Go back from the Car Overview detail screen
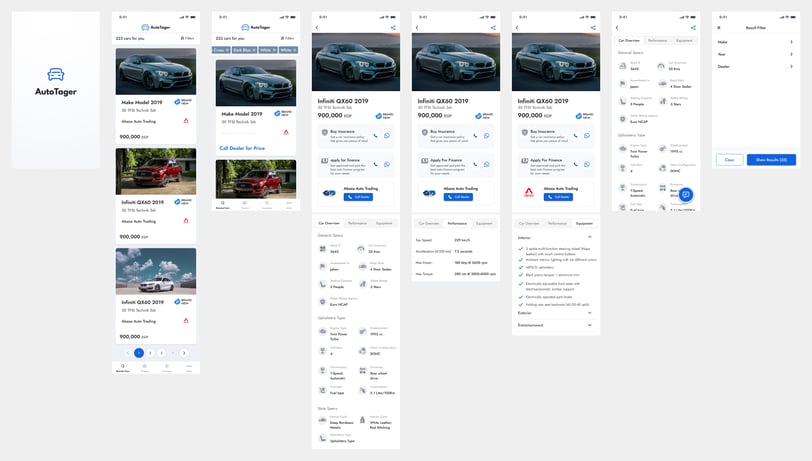 click(x=317, y=28)
